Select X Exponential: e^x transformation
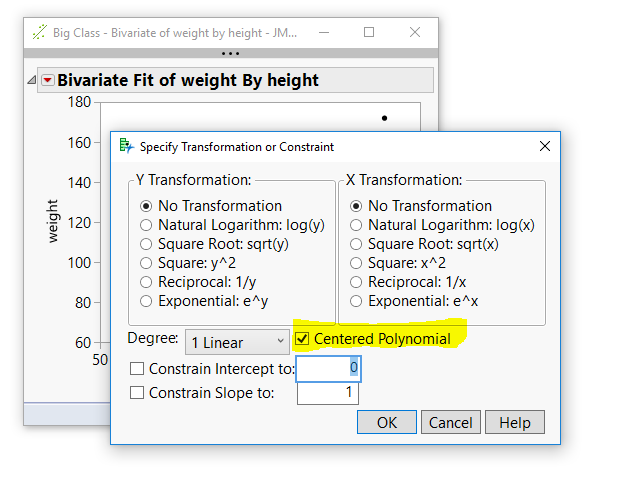 click(x=357, y=301)
